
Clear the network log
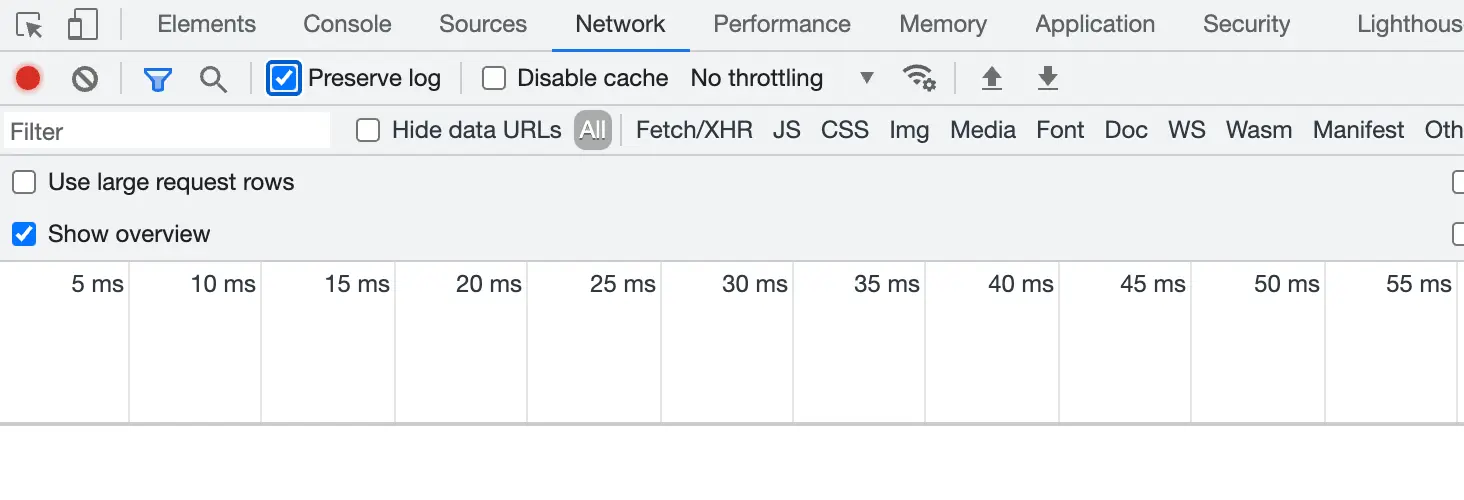[x=85, y=78]
